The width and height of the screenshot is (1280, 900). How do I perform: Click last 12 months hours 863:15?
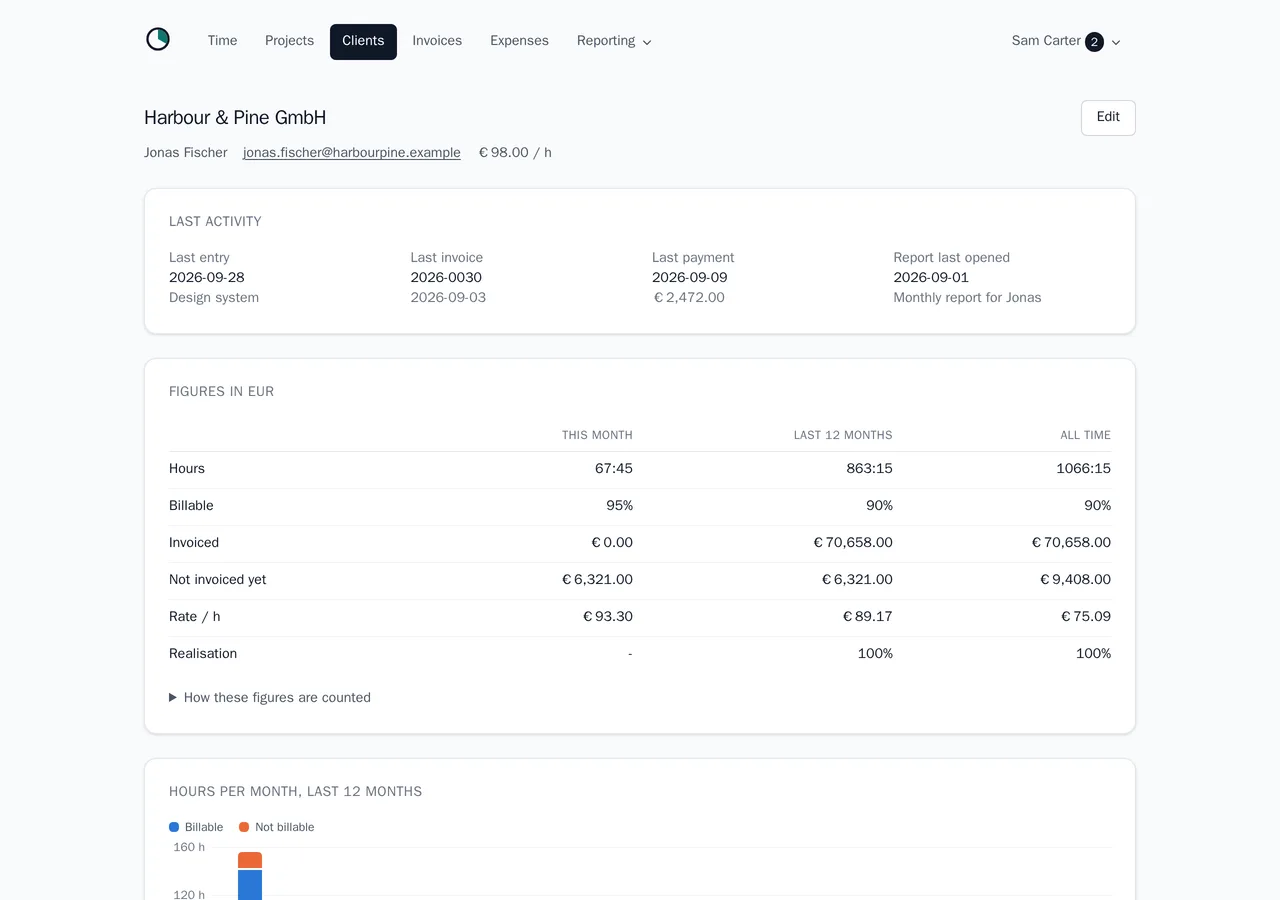[x=869, y=469]
